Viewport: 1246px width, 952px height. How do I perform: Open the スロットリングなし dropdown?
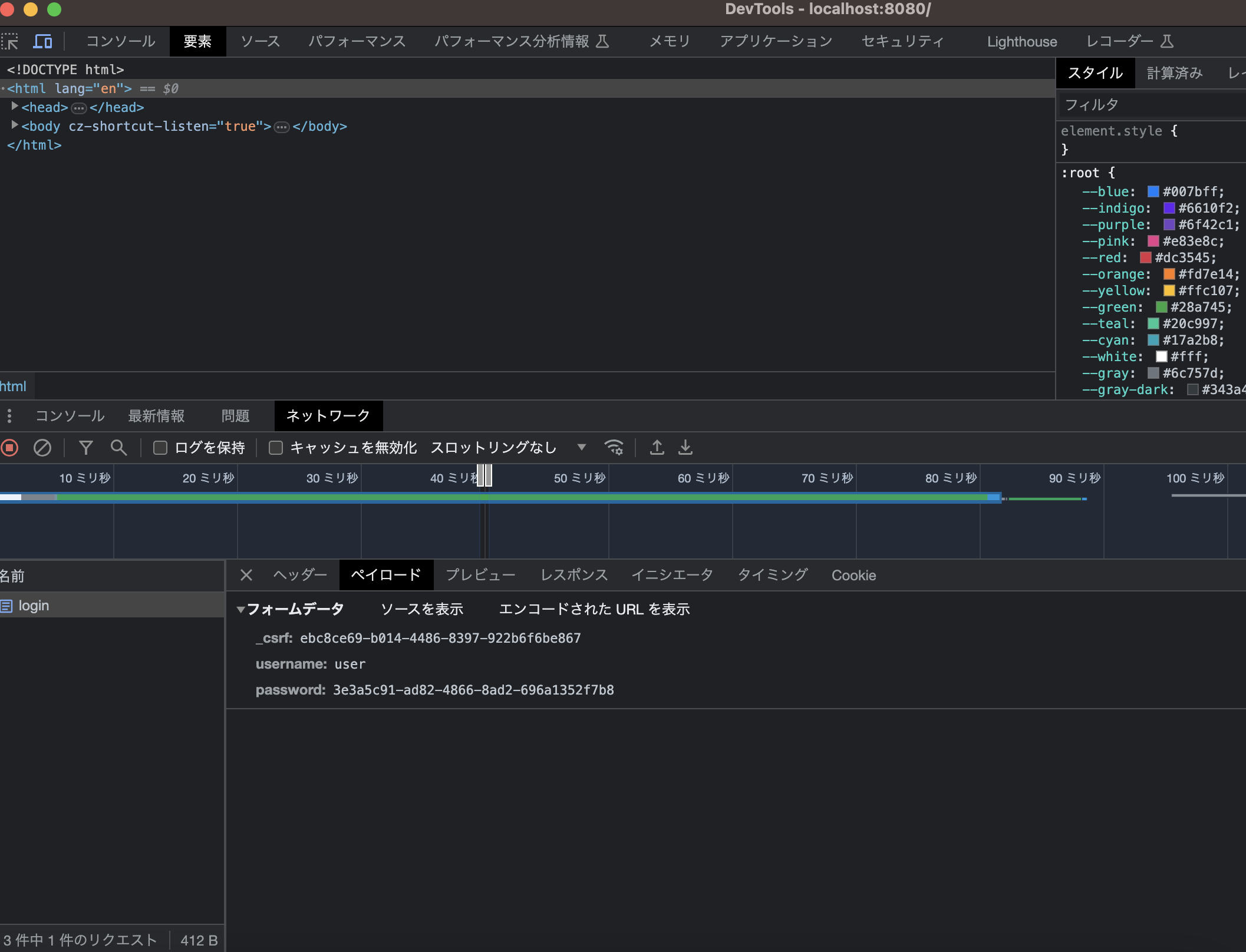(x=581, y=448)
